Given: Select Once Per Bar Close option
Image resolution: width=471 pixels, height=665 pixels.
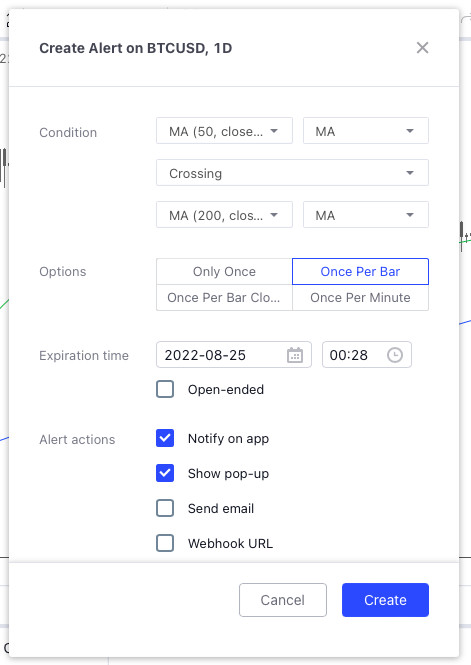Looking at the screenshot, I should pos(224,298).
